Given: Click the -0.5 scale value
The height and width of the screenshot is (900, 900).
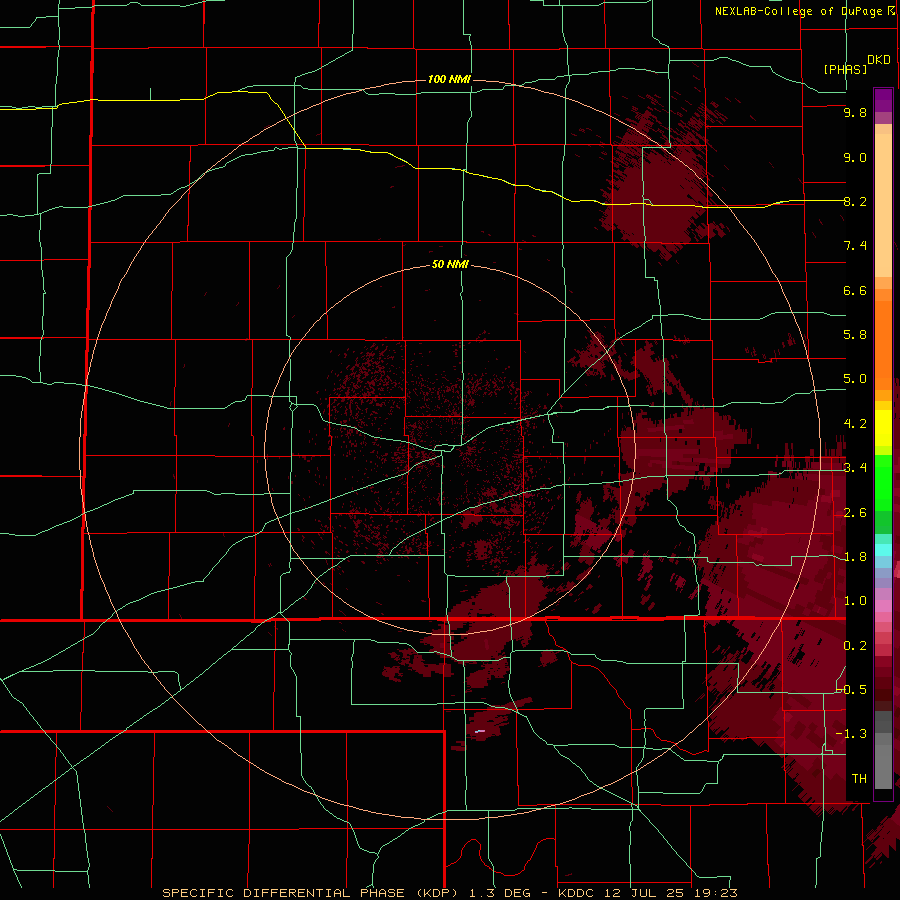Looking at the screenshot, I should click(852, 690).
